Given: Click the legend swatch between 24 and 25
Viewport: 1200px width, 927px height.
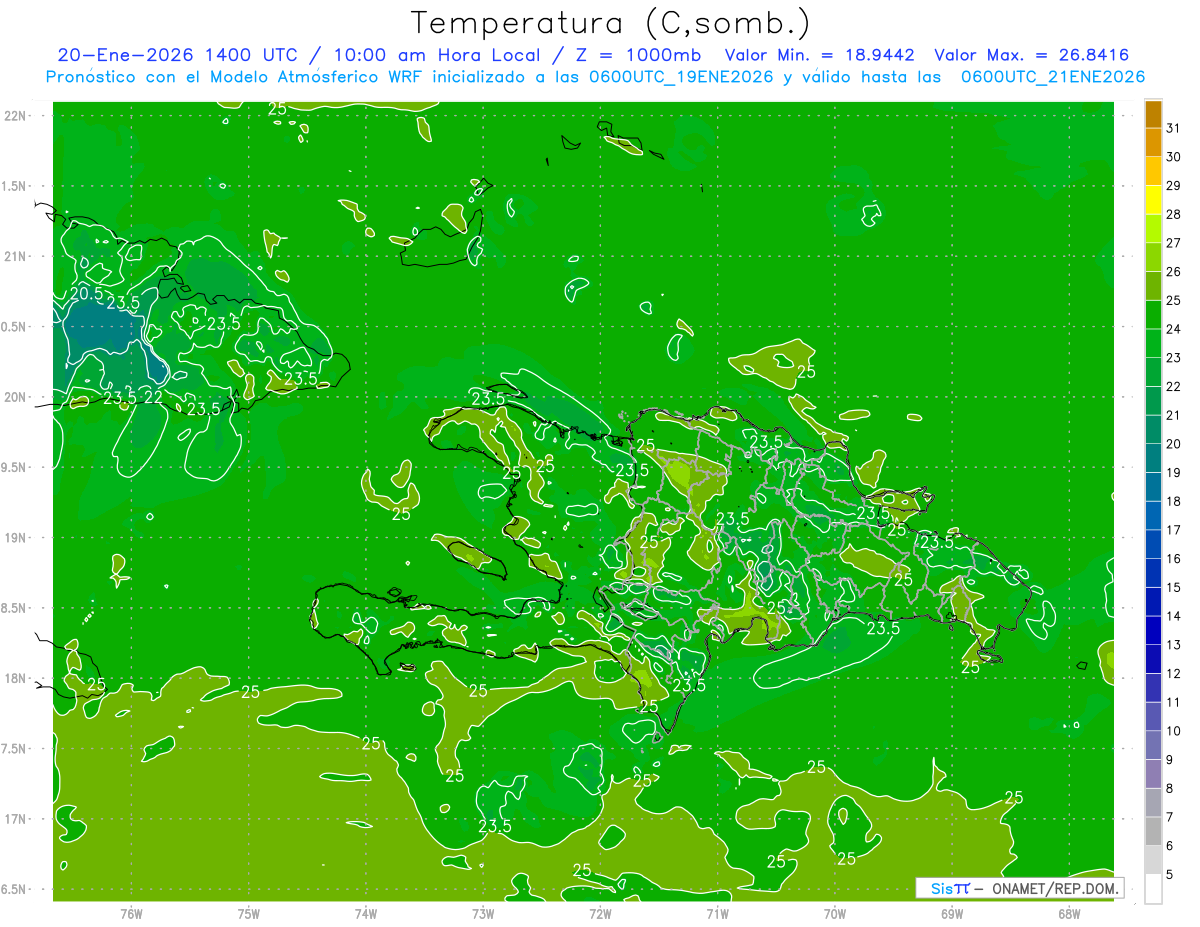Looking at the screenshot, I should point(1154,315).
